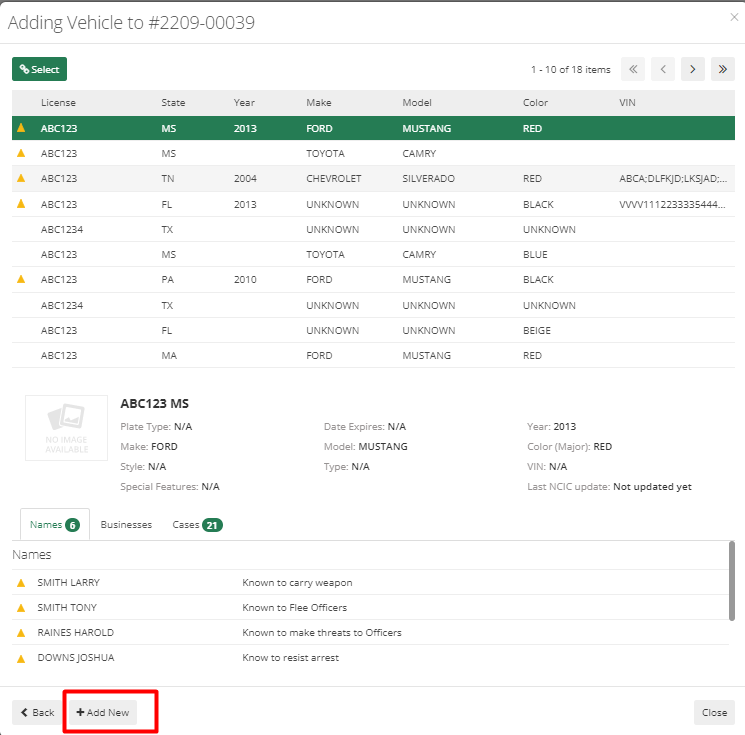This screenshot has width=745, height=735.
Task: Click the Add New button
Action: pos(103,712)
